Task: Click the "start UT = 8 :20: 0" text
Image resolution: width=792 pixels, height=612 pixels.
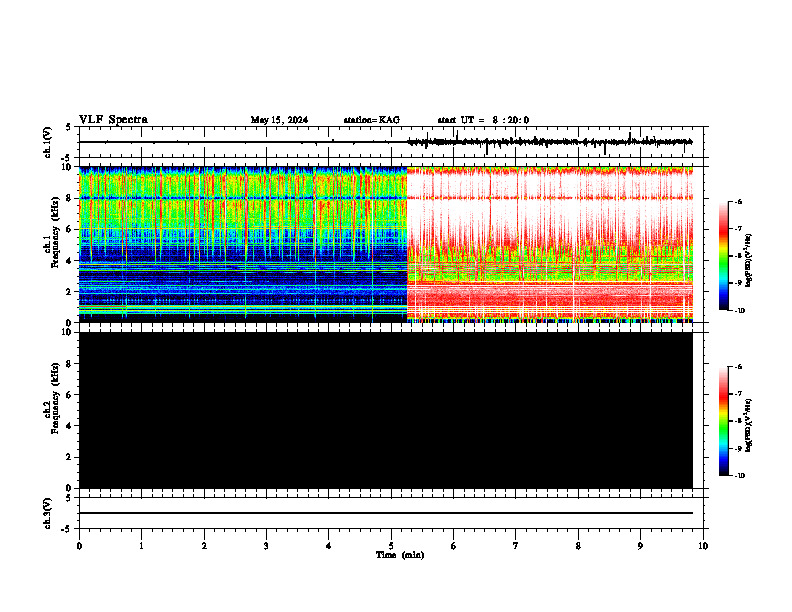Action: click(483, 120)
